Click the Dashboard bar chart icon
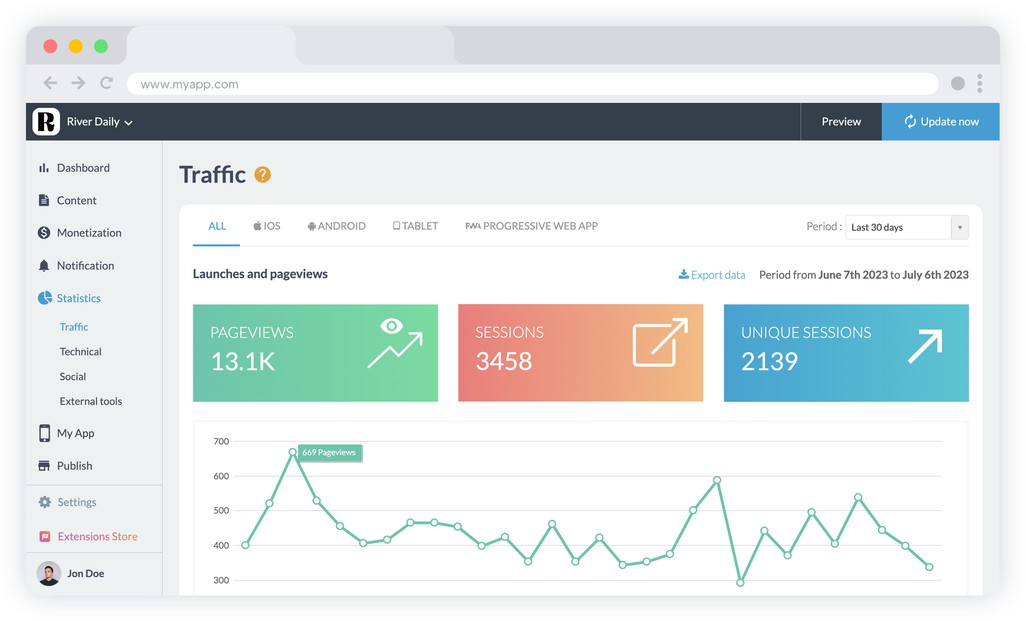Screen dimensions: 1026x621 click(x=44, y=168)
